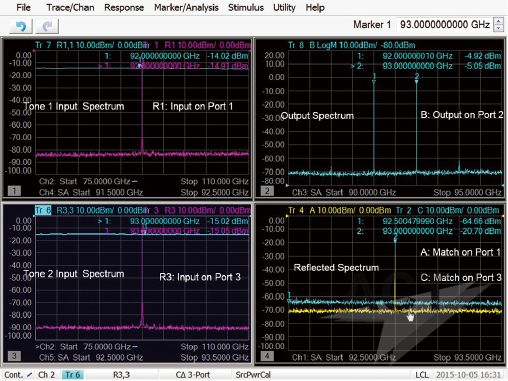Click Ch4: SA Start 91.5000 GHz text
Image resolution: width=508 pixels, height=381 pixels.
point(91,192)
